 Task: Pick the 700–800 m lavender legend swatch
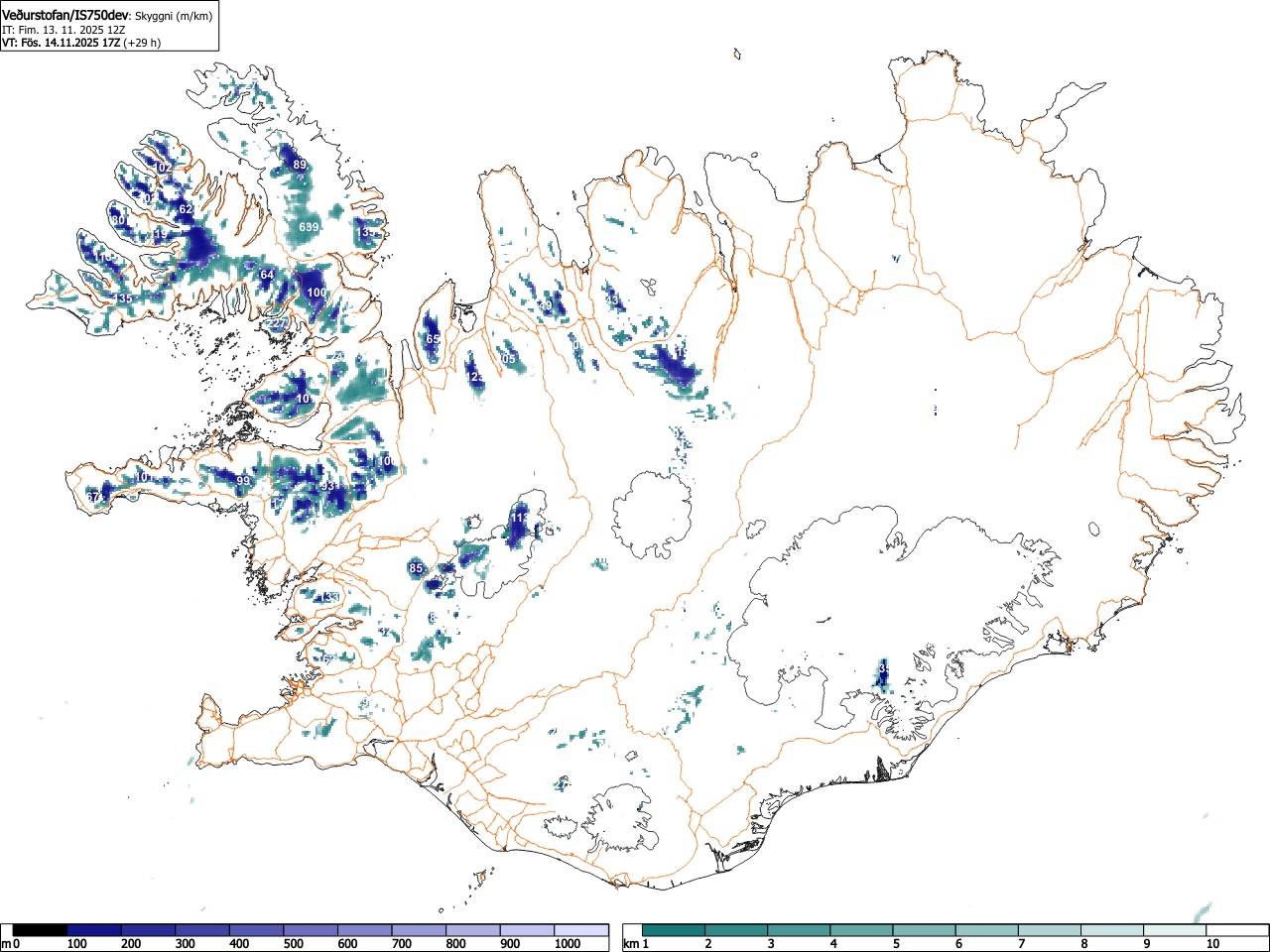(x=419, y=930)
